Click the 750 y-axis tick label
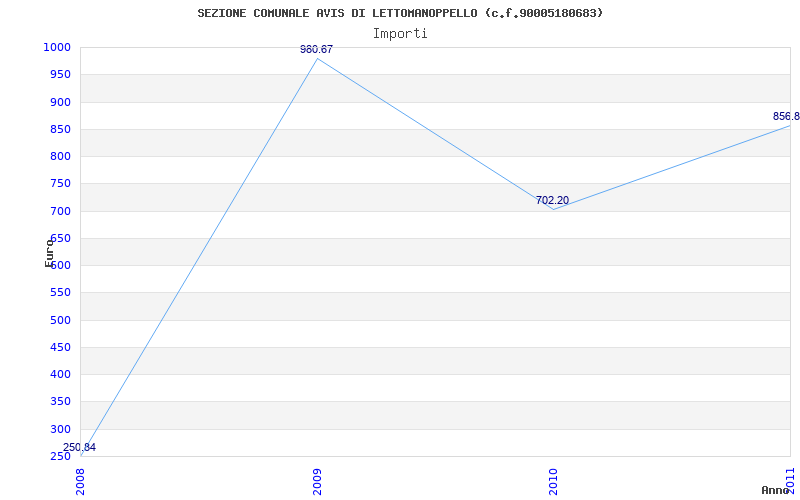The width and height of the screenshot is (800, 500). click(60, 184)
